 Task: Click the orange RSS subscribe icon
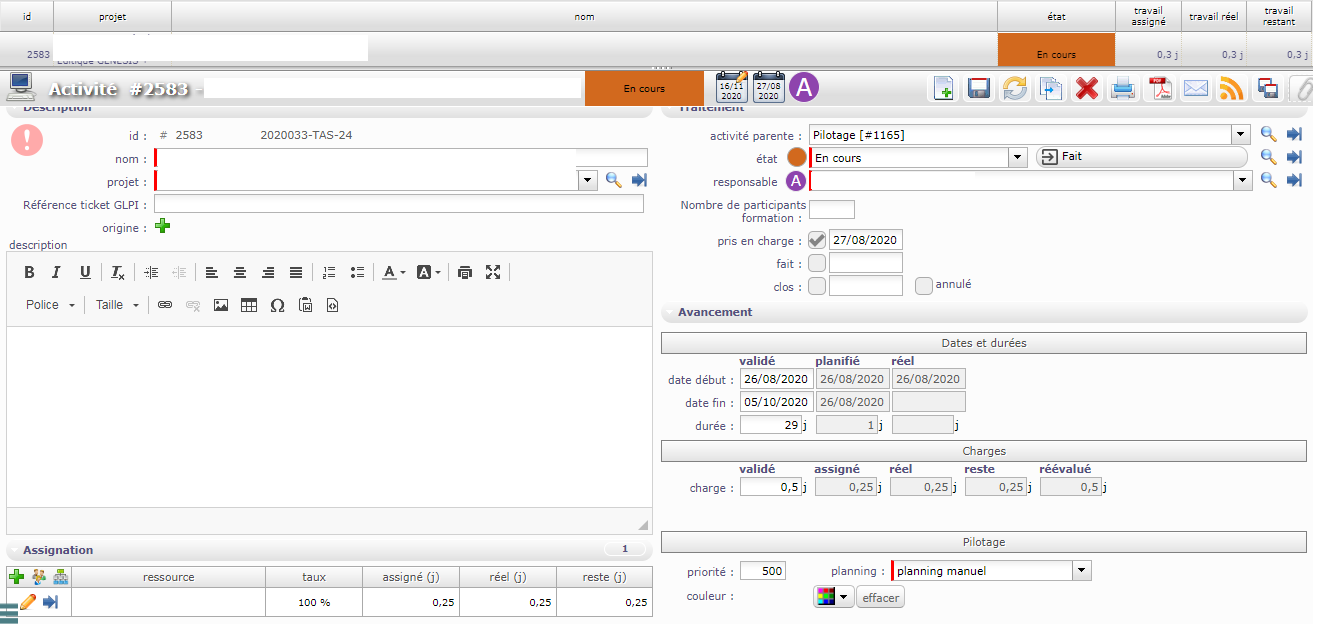click(1231, 89)
